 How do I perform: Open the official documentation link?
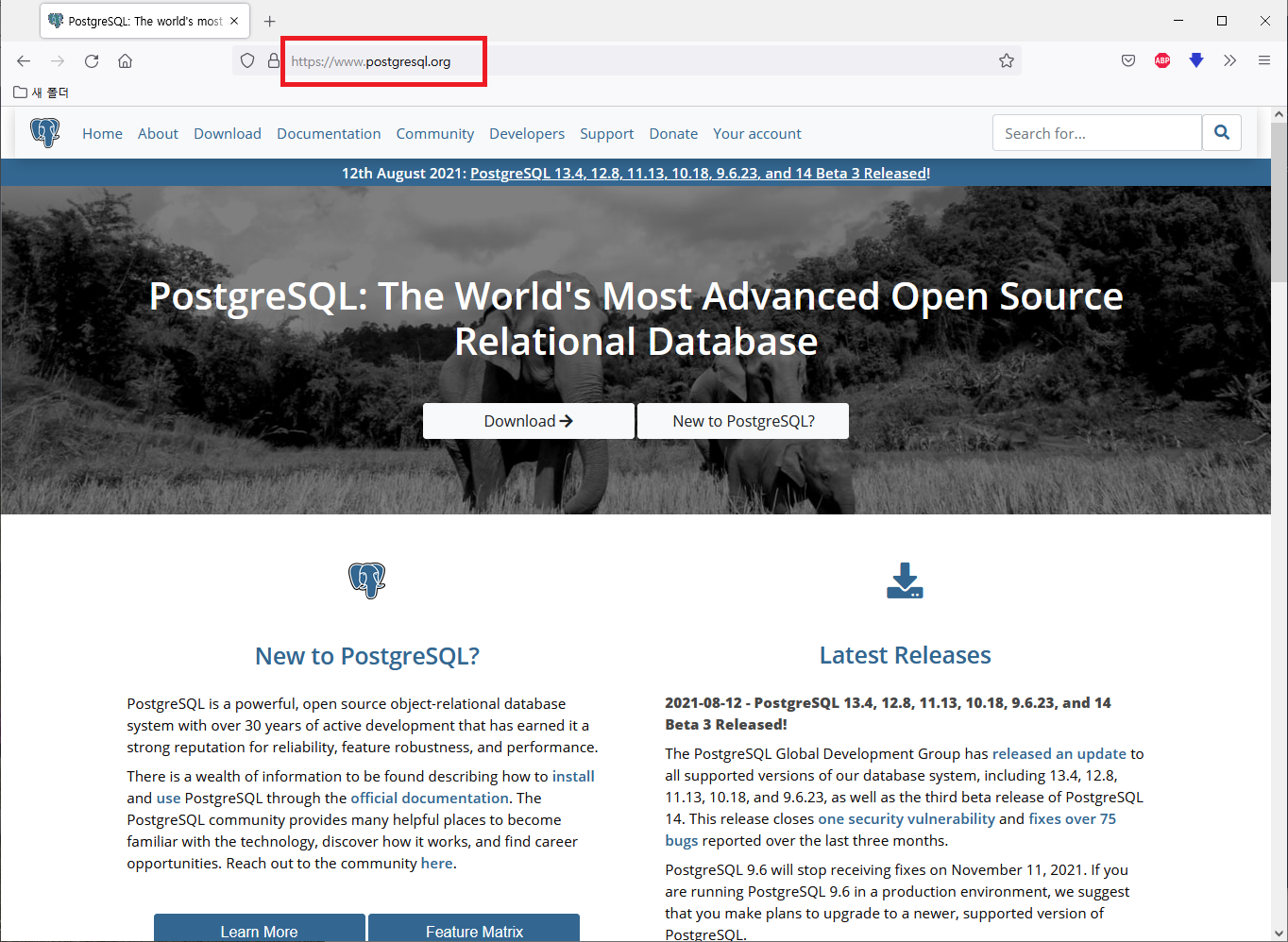430,798
